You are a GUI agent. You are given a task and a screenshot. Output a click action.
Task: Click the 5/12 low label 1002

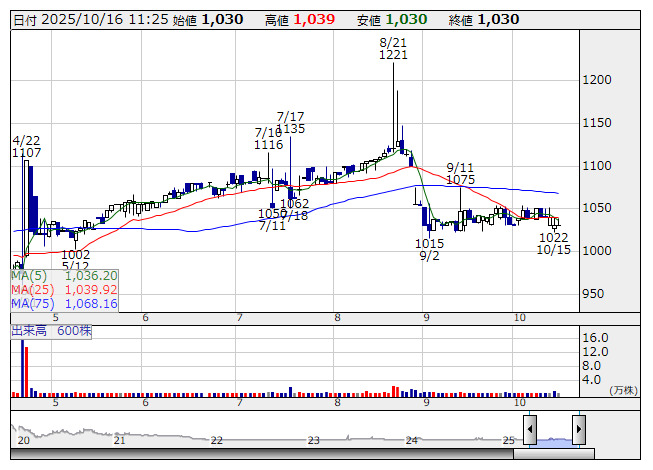(75, 255)
